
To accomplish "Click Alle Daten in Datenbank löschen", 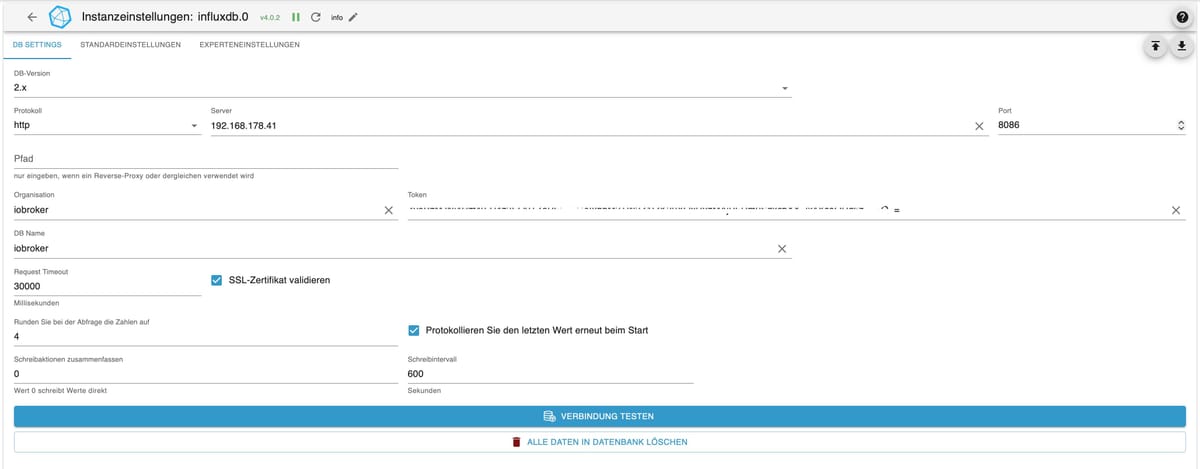I will click(x=600, y=441).
